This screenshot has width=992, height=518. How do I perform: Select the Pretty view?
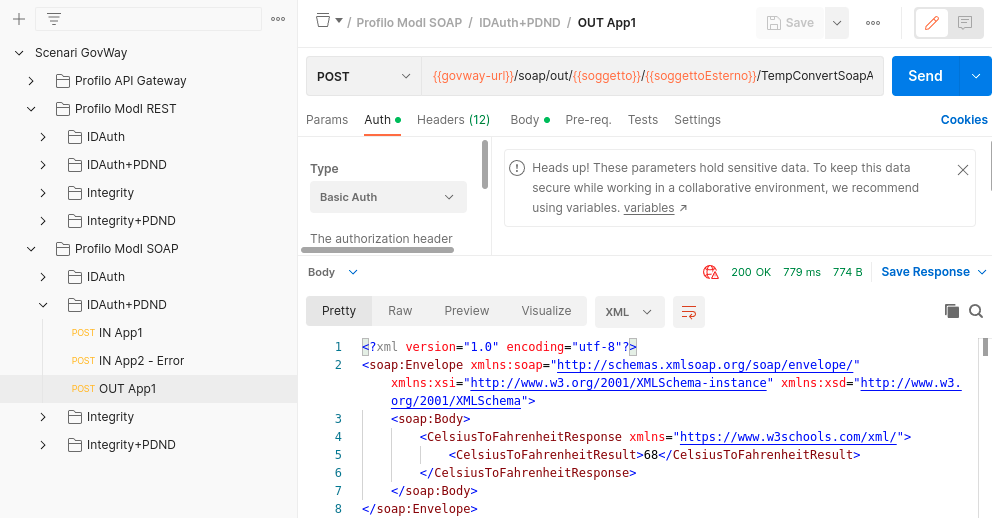(x=338, y=311)
